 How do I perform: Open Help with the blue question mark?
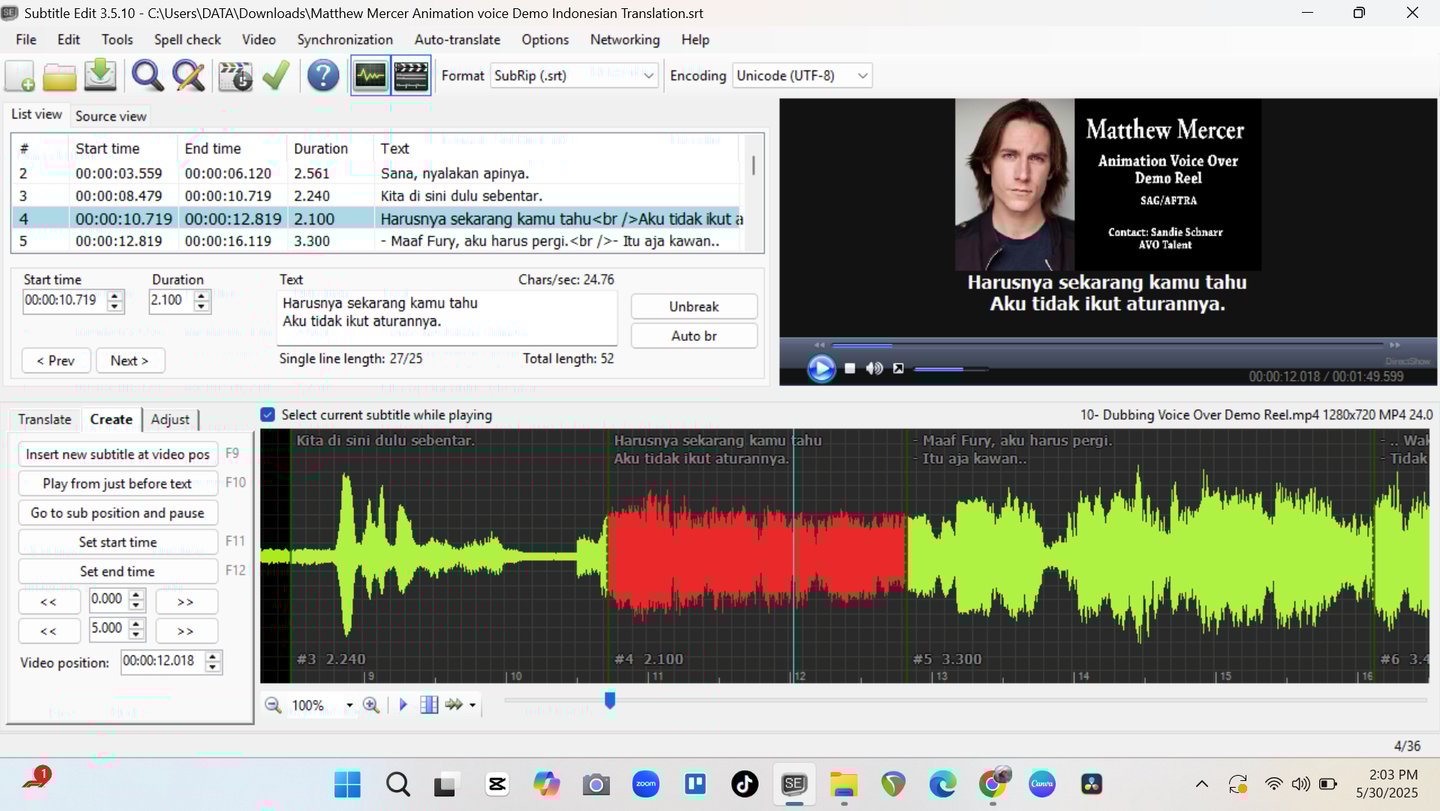tap(323, 76)
